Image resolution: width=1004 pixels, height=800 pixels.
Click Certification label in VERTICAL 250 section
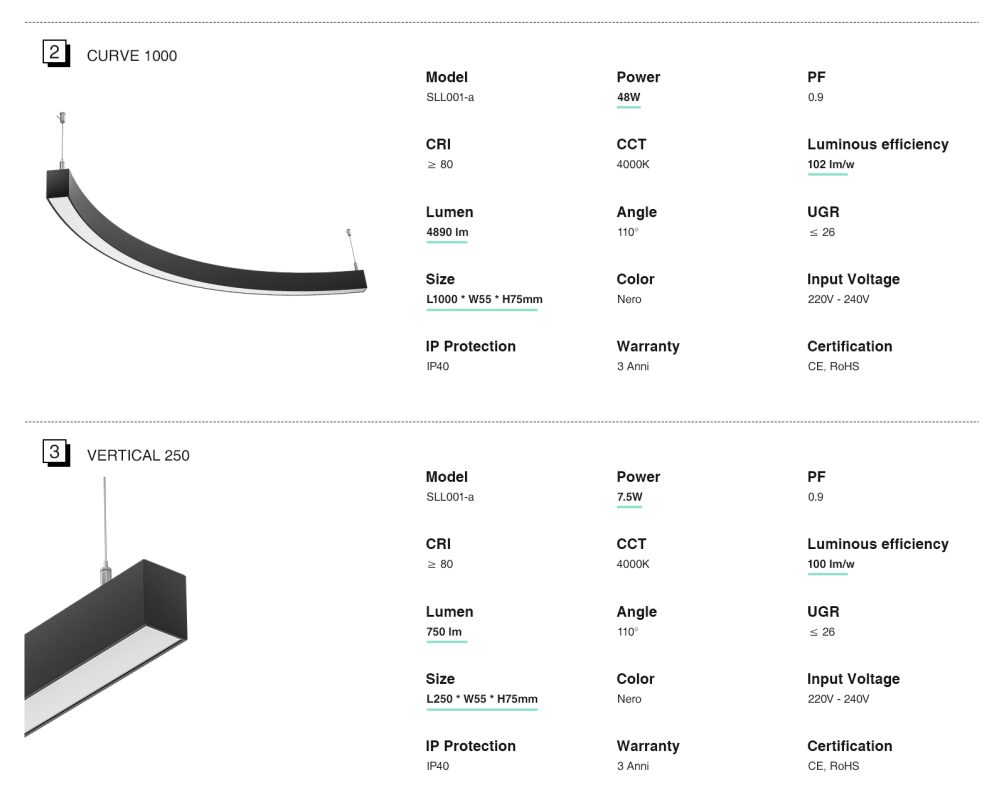[x=849, y=746]
